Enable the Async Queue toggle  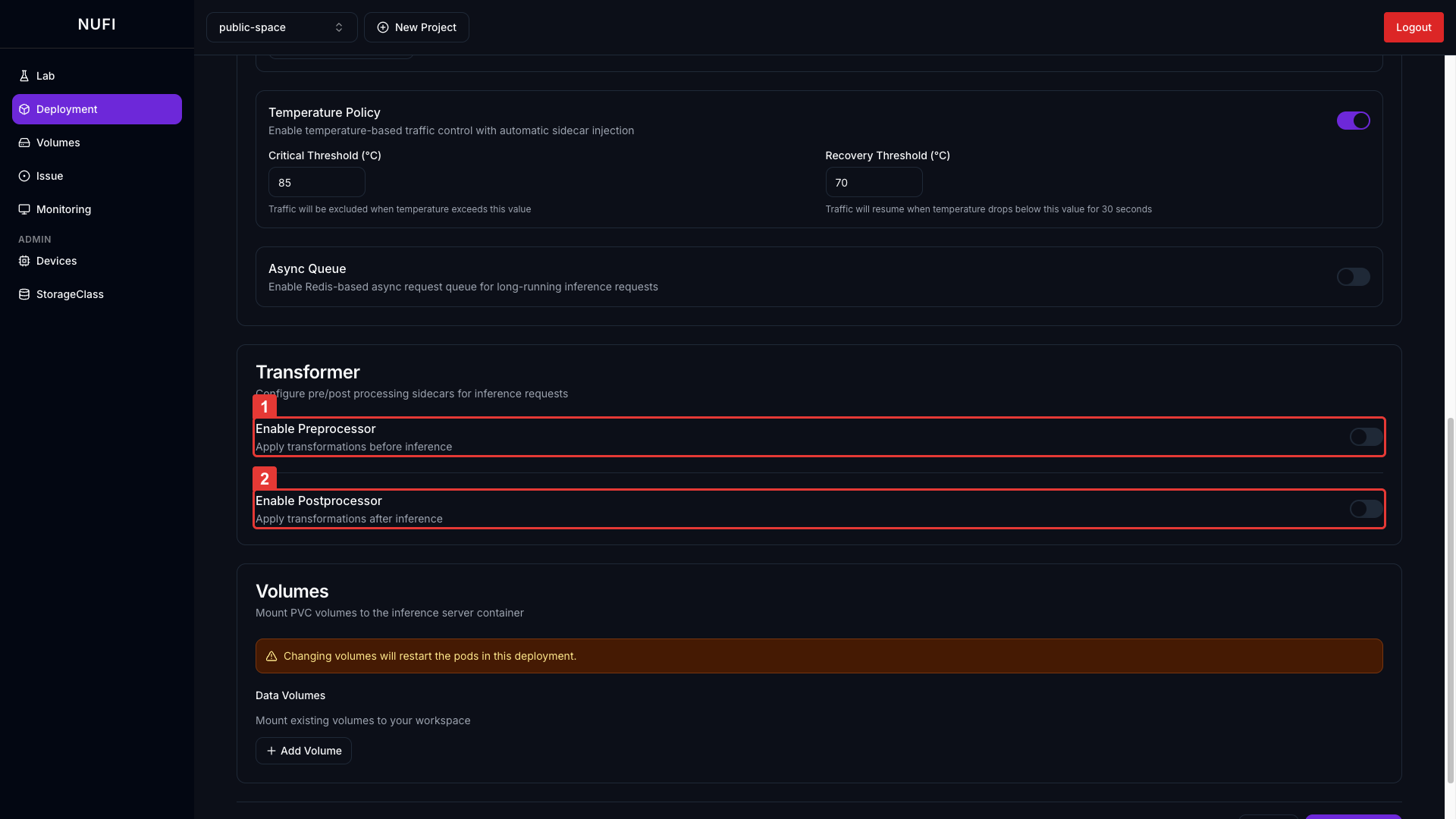pyautogui.click(x=1353, y=277)
